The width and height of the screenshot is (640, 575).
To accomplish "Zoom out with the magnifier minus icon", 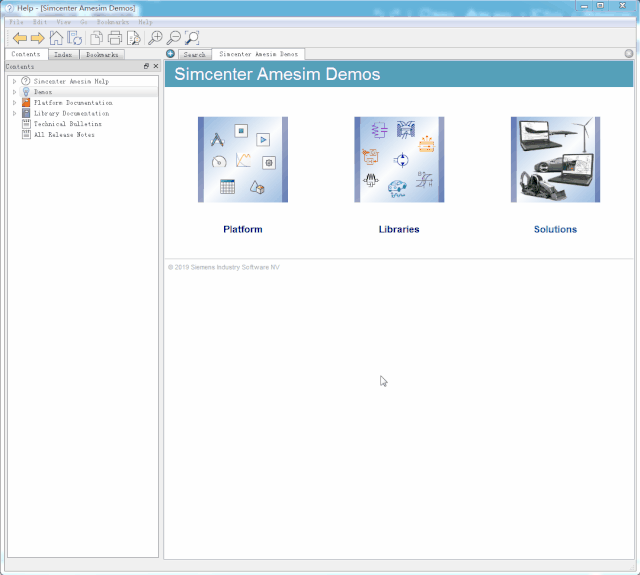I will 174,38.
